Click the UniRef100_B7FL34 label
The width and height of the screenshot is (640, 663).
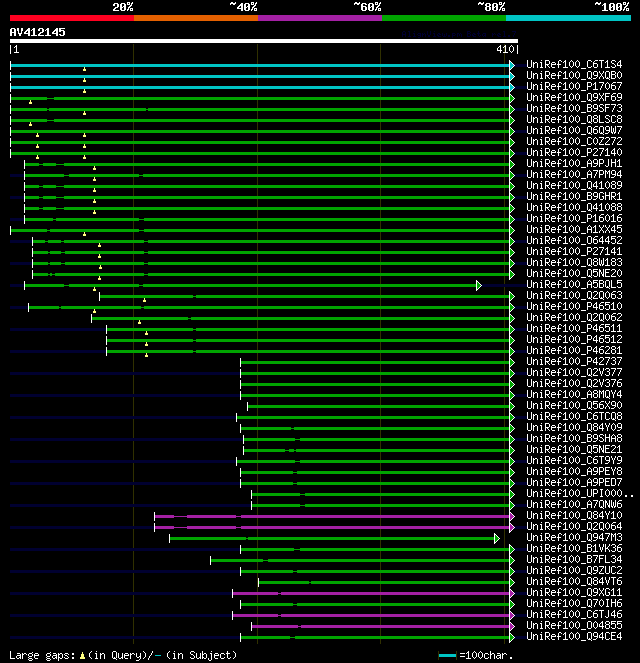click(x=574, y=559)
